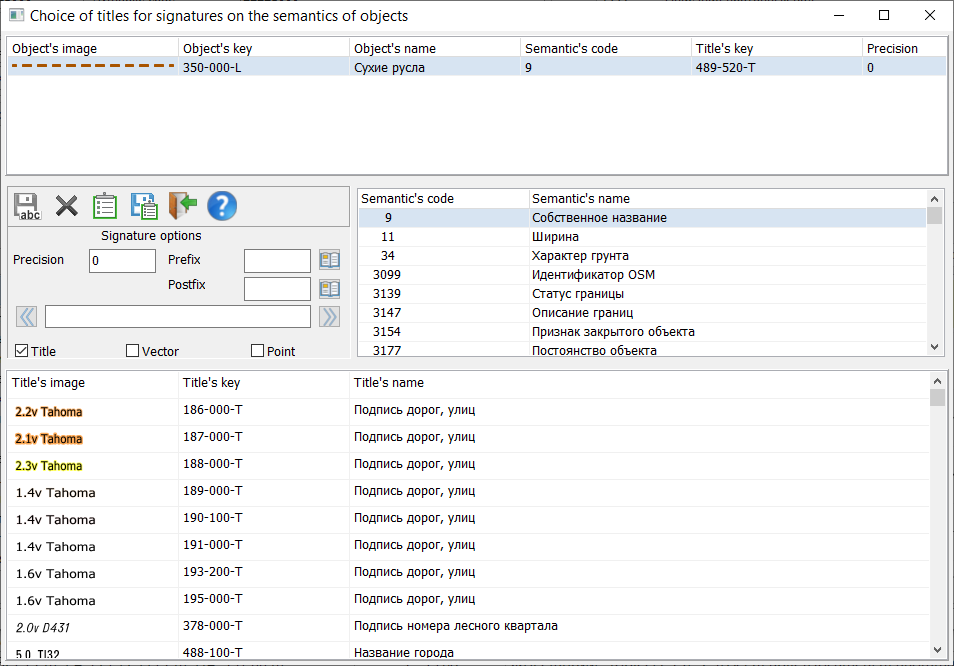Click the save signature (abc floppy) icon
Viewport: 954px width, 666px height.
click(28, 207)
